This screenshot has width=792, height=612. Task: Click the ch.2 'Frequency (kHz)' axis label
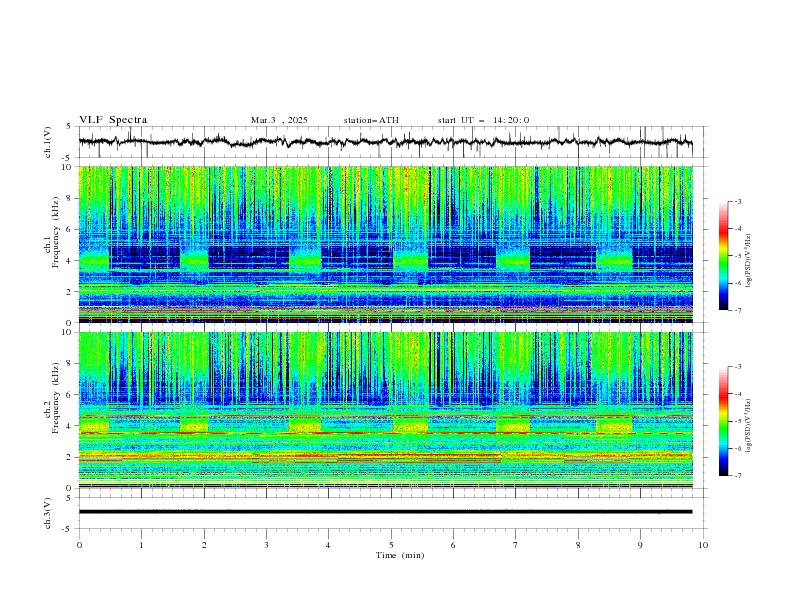(x=55, y=397)
